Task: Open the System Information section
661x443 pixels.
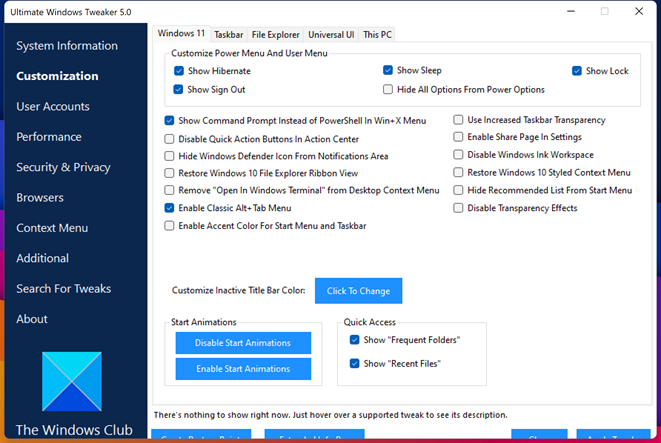Action: 67,46
